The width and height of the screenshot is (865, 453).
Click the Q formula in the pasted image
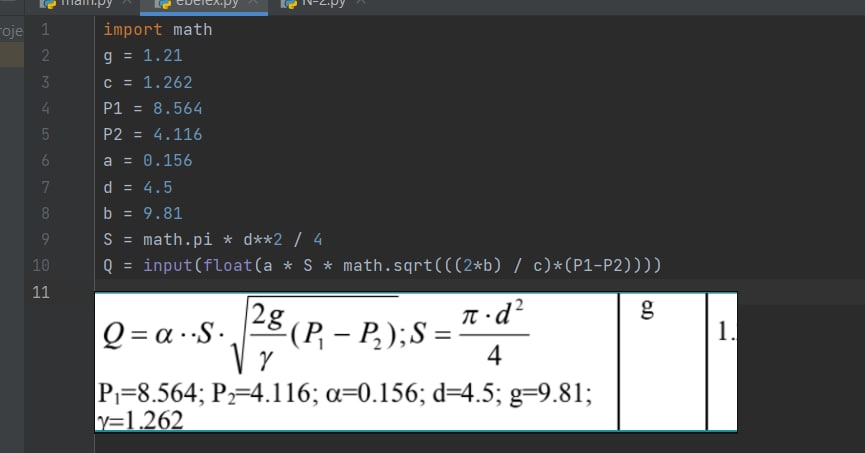pyautogui.click(x=253, y=335)
